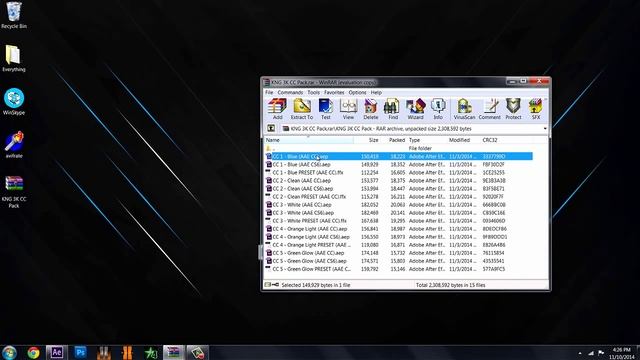640x360 pixels.
Task: Open the Options menu
Action: click(x=357, y=93)
